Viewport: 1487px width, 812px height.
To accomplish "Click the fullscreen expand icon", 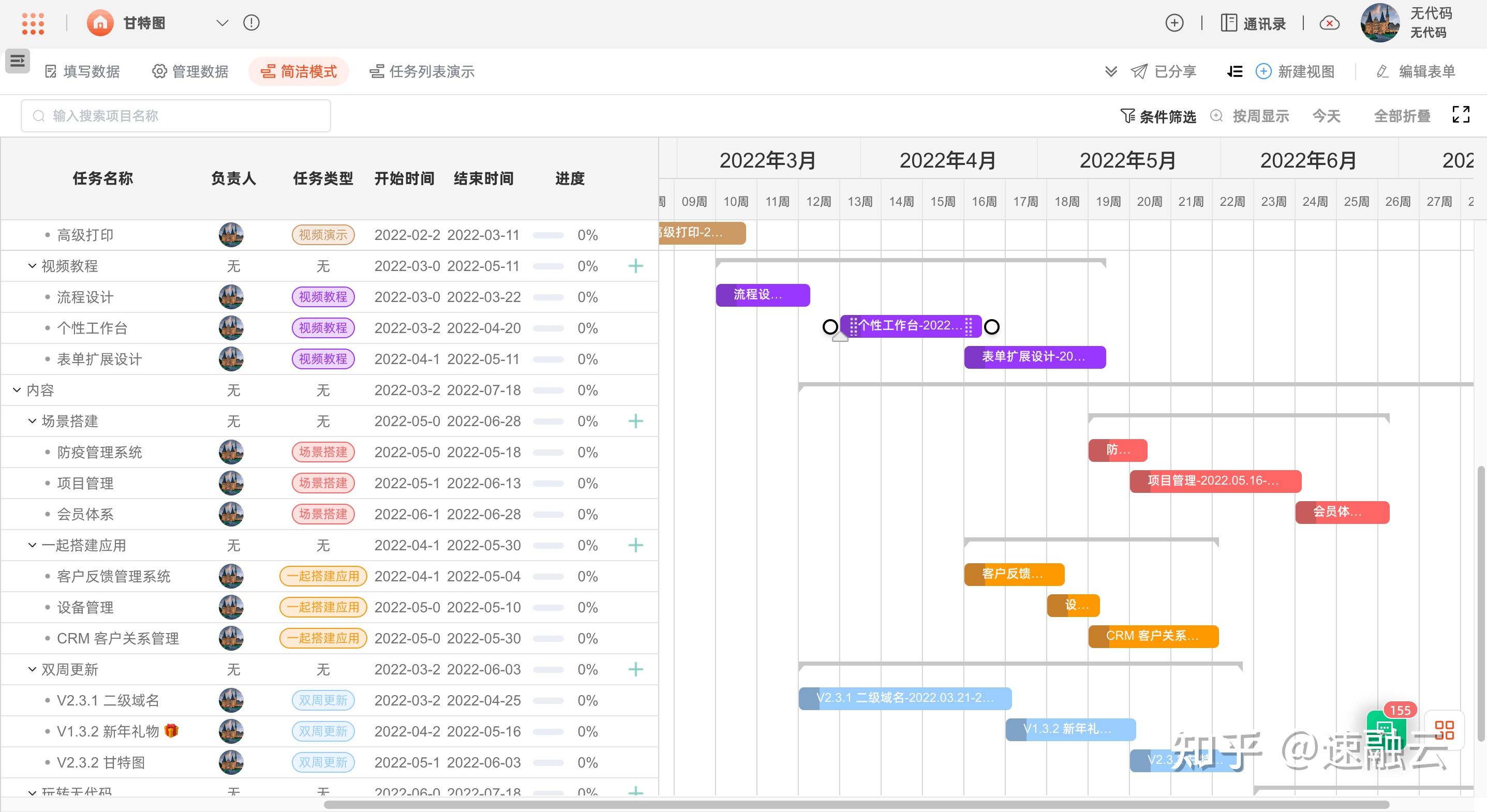I will (x=1461, y=114).
